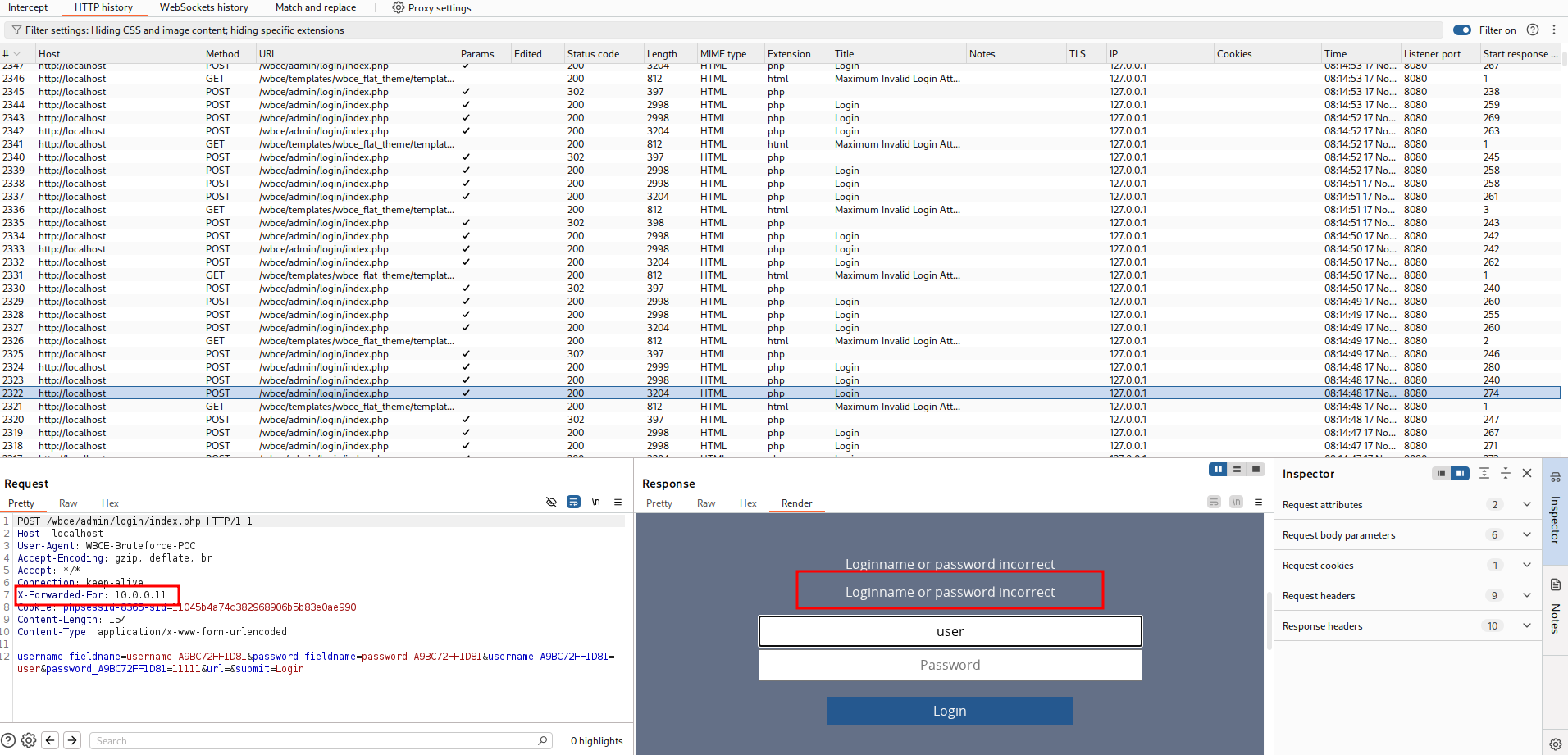Open the filter help question mark
The image size is (1568, 755).
[1533, 30]
